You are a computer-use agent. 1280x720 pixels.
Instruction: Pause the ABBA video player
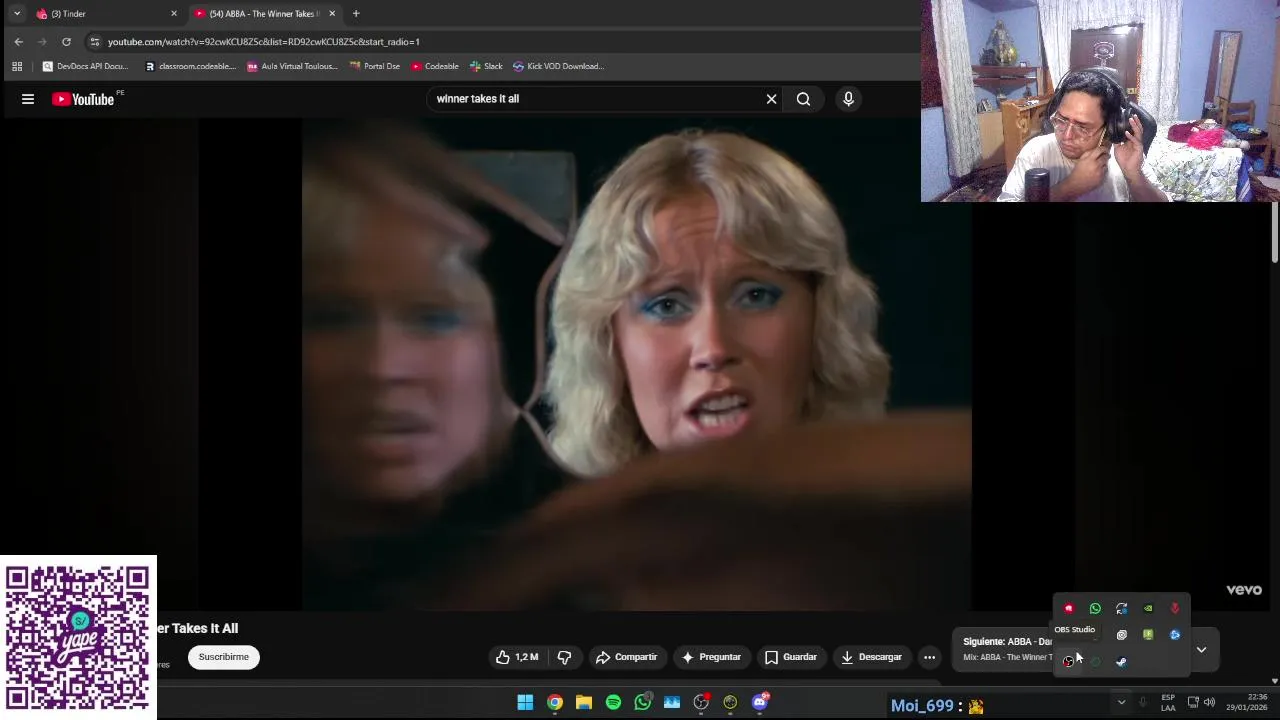tap(636, 365)
